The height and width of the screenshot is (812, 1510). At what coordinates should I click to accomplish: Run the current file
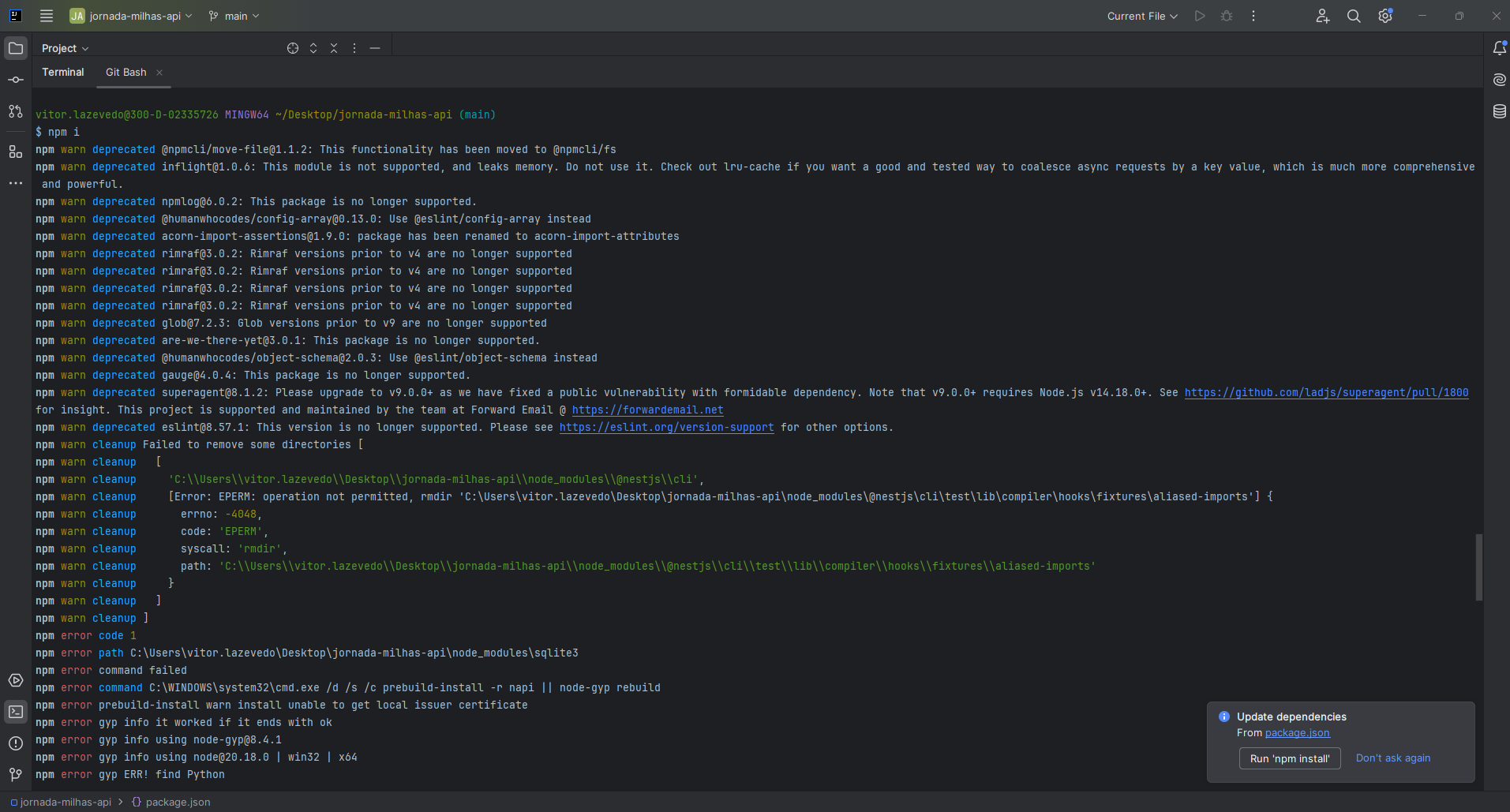click(1200, 16)
